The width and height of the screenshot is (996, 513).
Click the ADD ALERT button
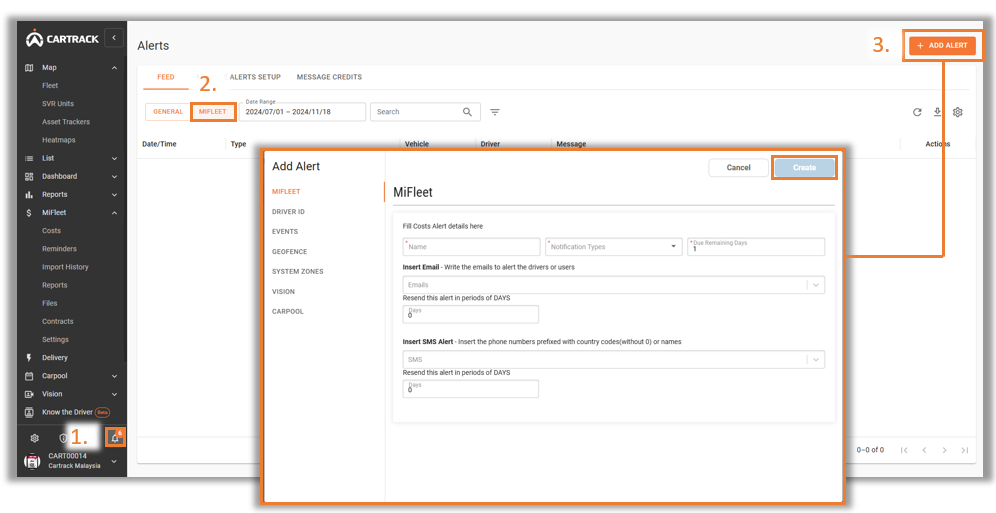point(942,46)
